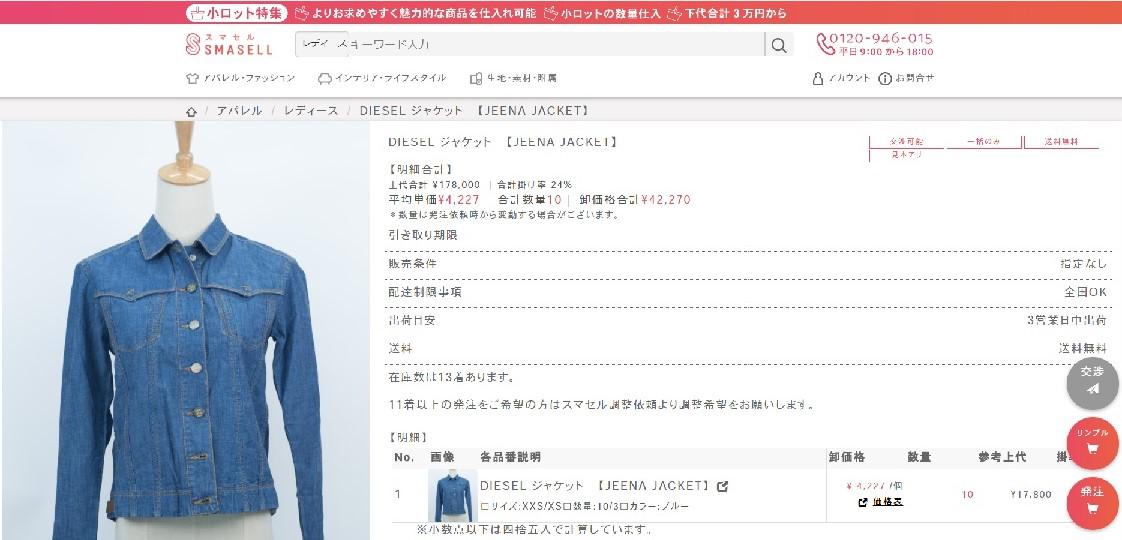Viewport: 1122px width, 540px height.
Task: Click the round 発注 order button
Action: (x=1092, y=502)
